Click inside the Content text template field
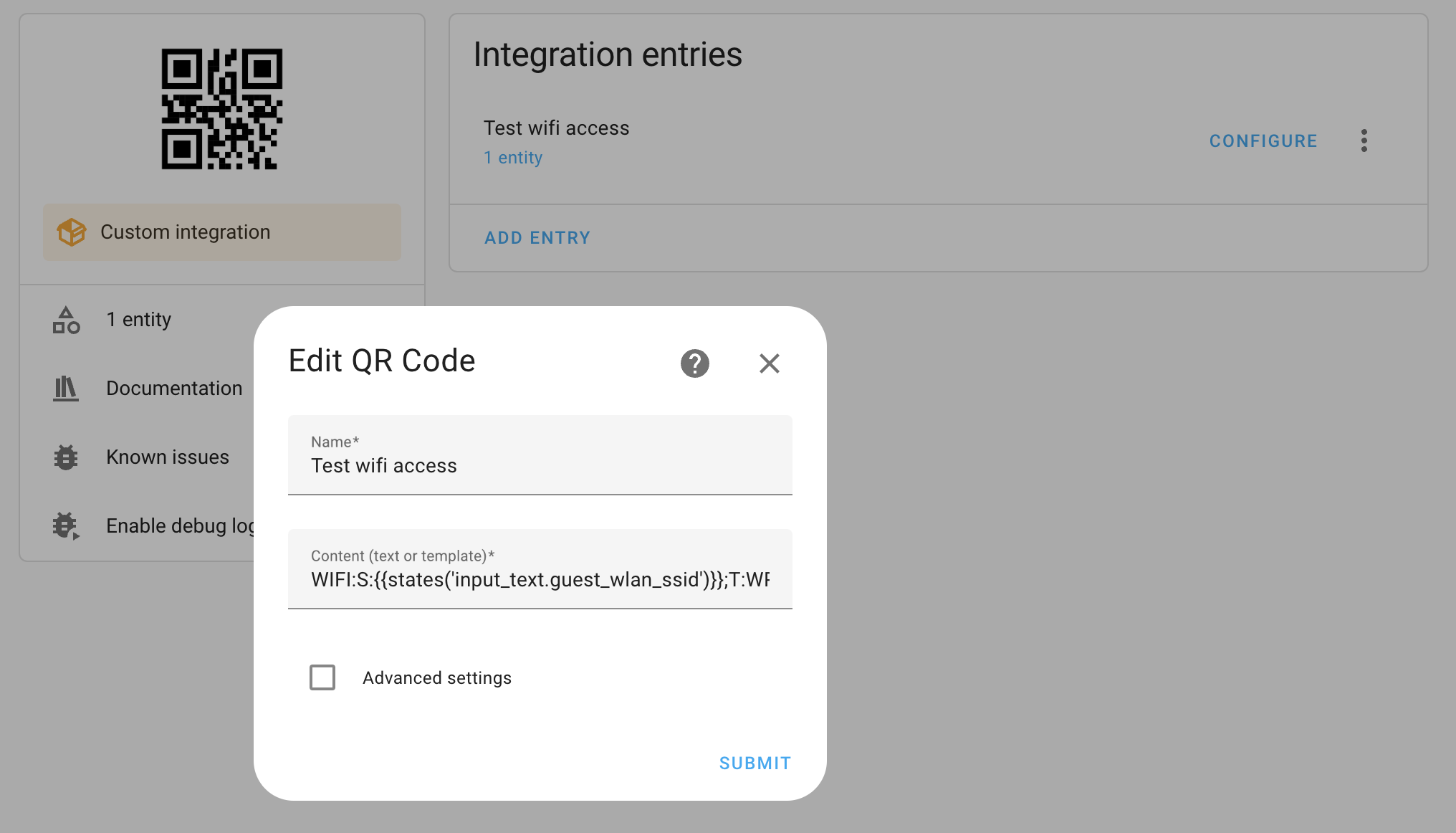The height and width of the screenshot is (833, 1456). [540, 579]
